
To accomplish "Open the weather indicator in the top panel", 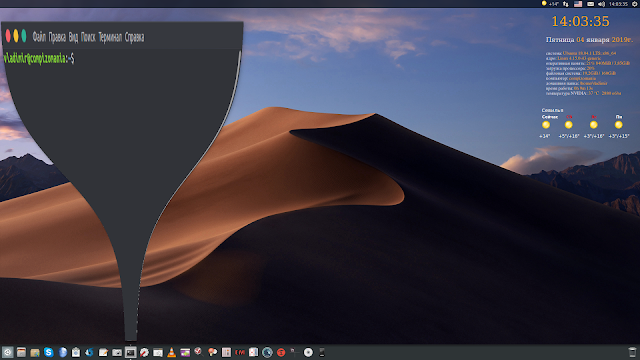I will coord(550,4).
